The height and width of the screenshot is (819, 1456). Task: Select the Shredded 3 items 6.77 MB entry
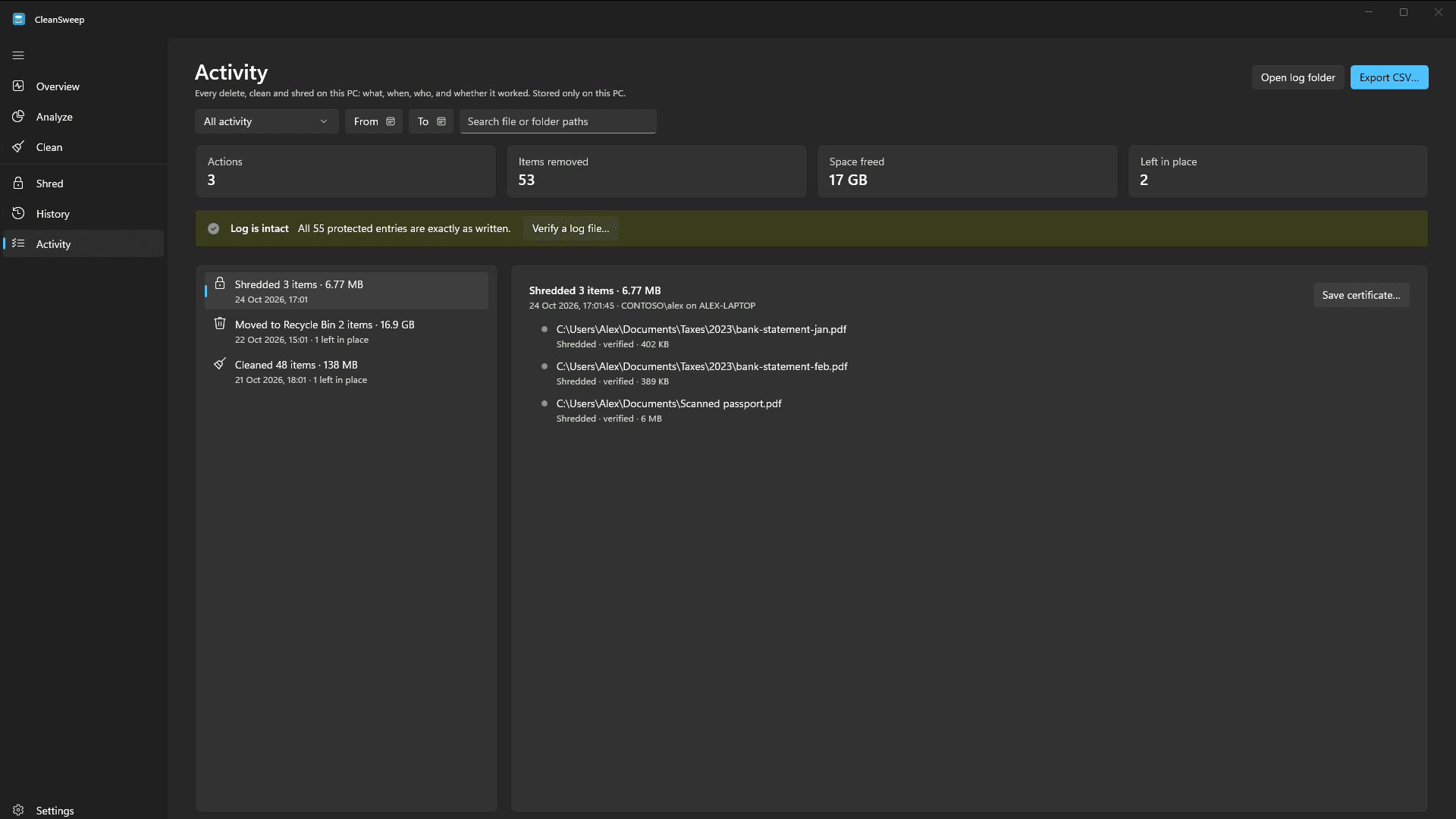click(x=347, y=291)
